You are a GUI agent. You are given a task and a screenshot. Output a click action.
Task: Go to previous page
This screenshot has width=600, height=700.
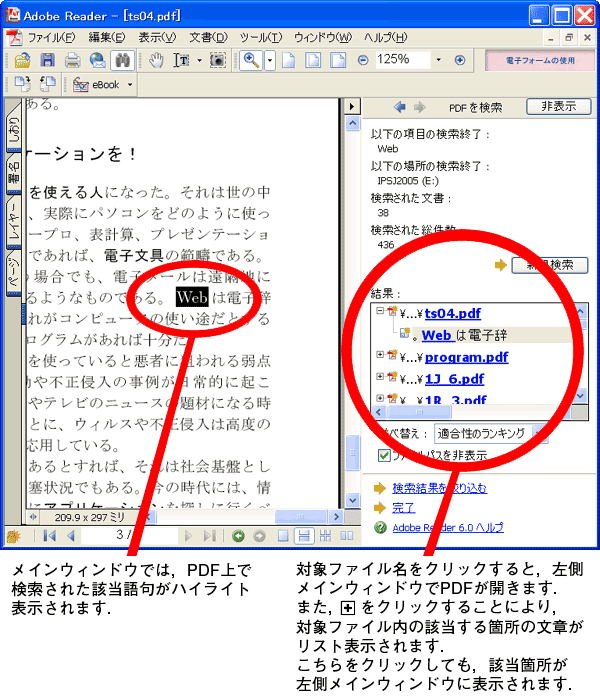pos(71,535)
